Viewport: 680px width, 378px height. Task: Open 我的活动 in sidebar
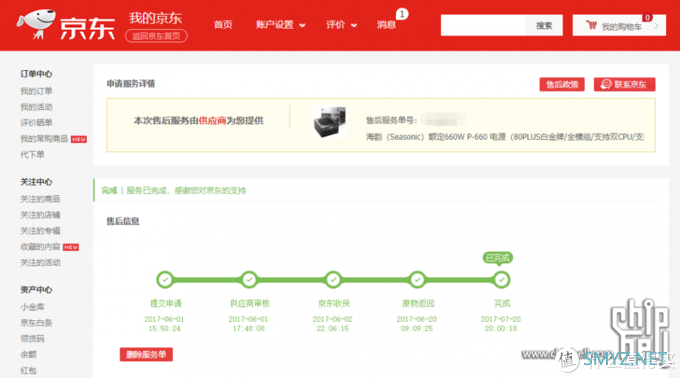click(36, 107)
